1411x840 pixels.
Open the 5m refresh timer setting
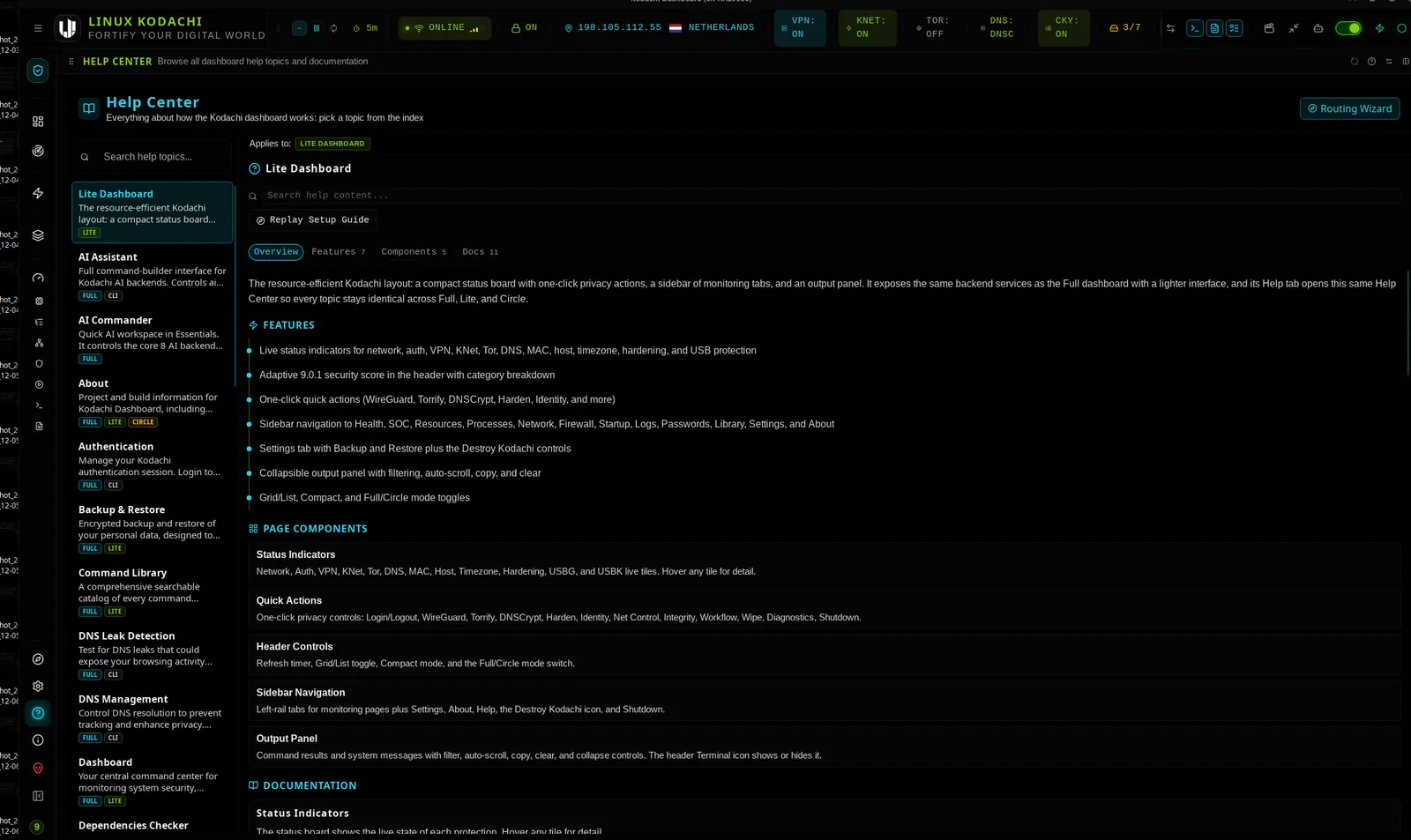coord(365,28)
